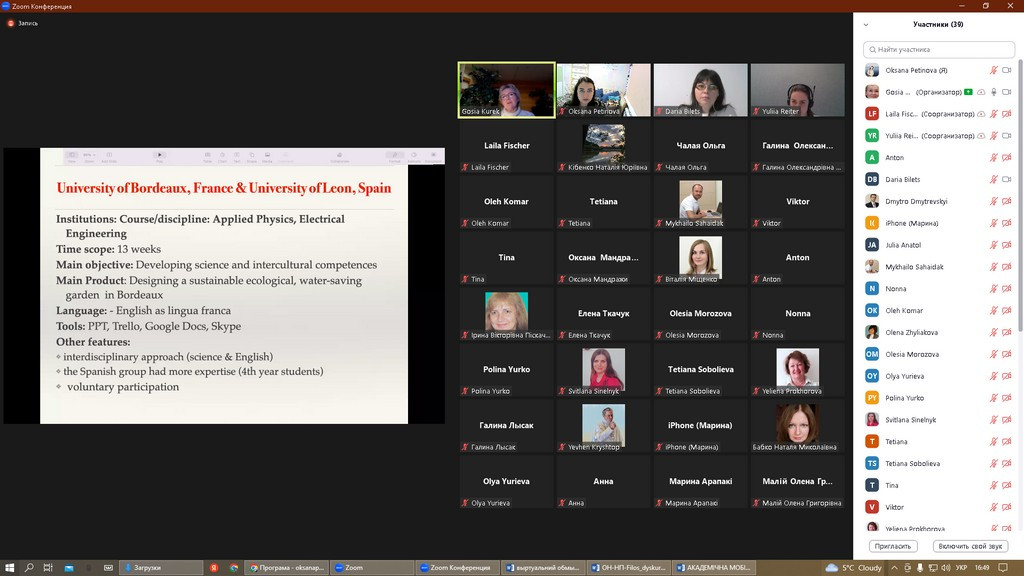Open UKR keyboard language selector in tray

[962, 567]
